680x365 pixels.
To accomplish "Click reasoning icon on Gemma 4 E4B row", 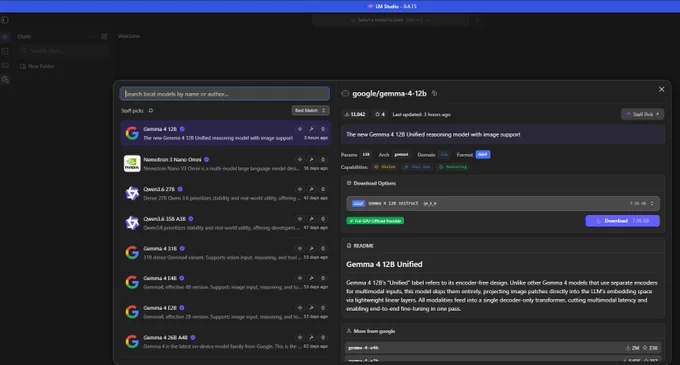I will pos(323,278).
